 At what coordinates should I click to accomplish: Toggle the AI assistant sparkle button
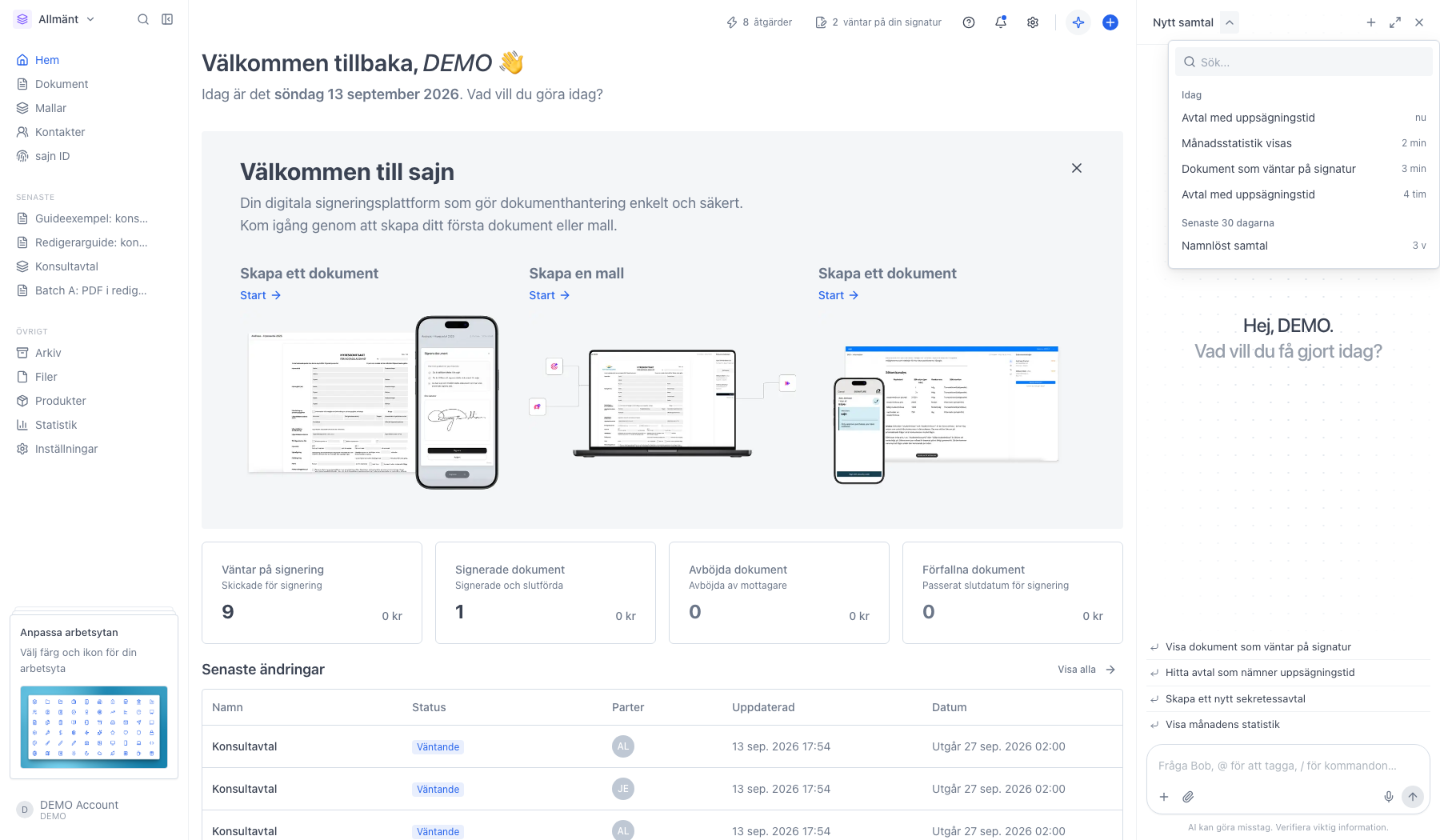click(1078, 22)
